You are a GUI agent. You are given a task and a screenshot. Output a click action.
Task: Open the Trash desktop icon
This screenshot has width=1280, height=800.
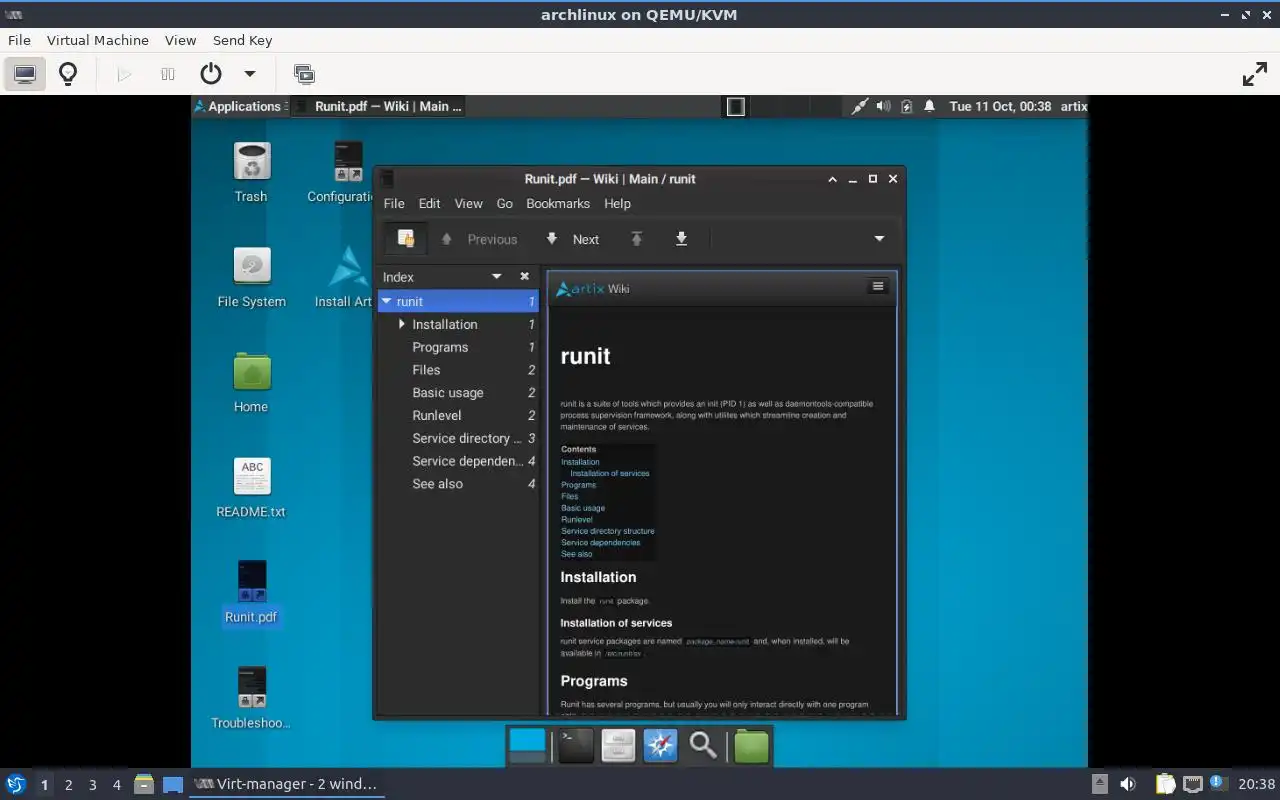point(251,172)
